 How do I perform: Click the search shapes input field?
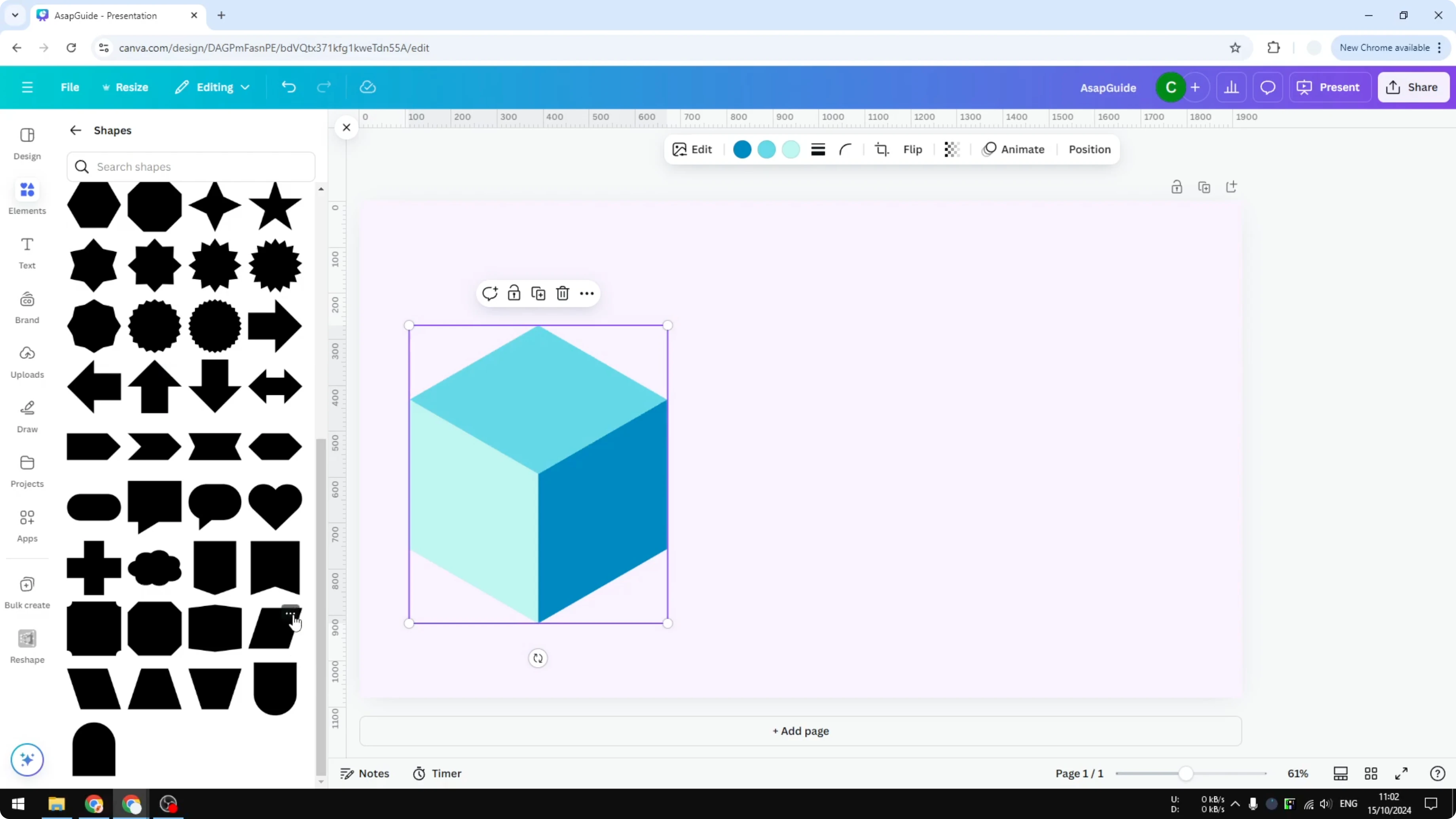(191, 167)
